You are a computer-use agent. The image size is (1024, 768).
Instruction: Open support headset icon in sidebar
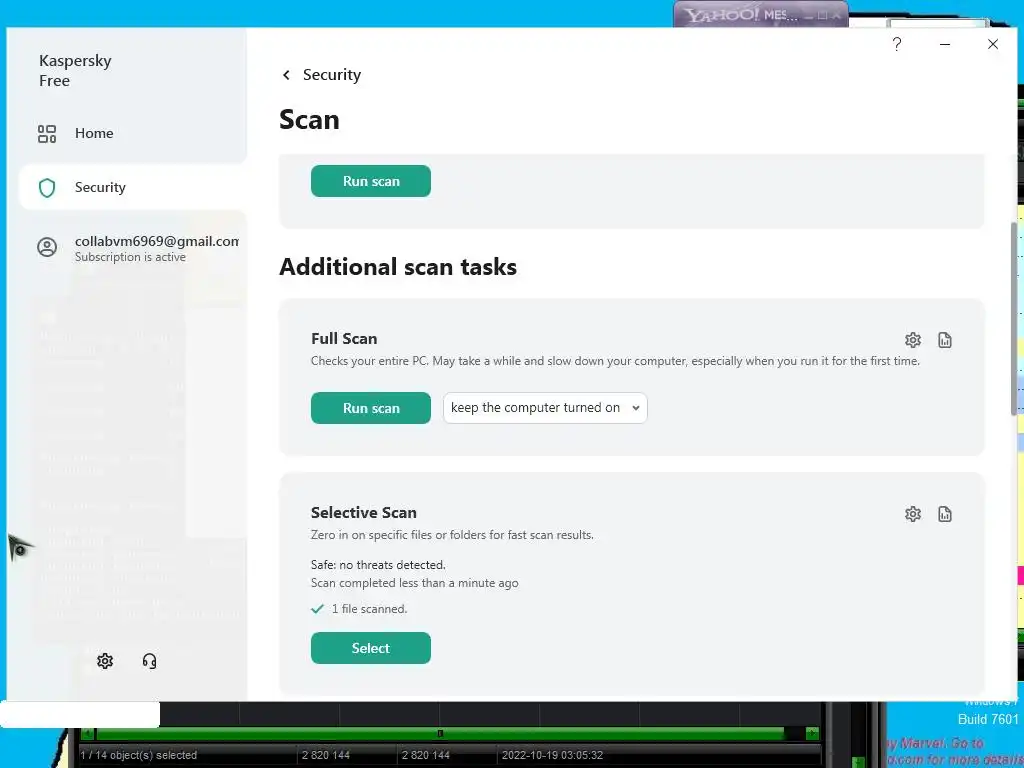pos(149,661)
